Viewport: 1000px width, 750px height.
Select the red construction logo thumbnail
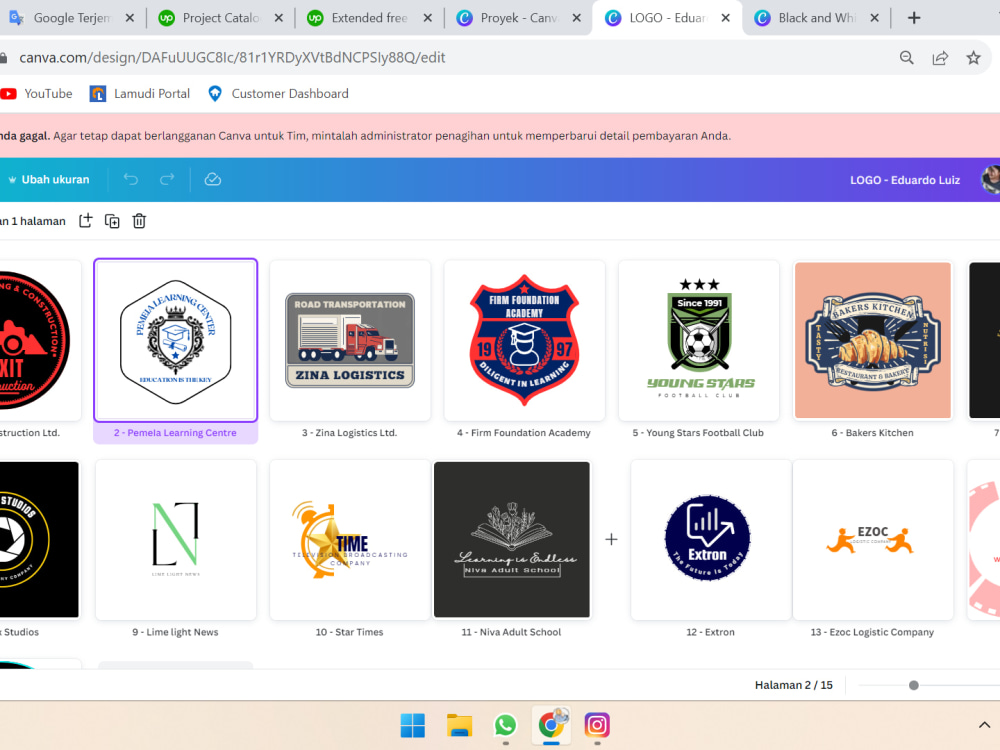click(x=40, y=341)
